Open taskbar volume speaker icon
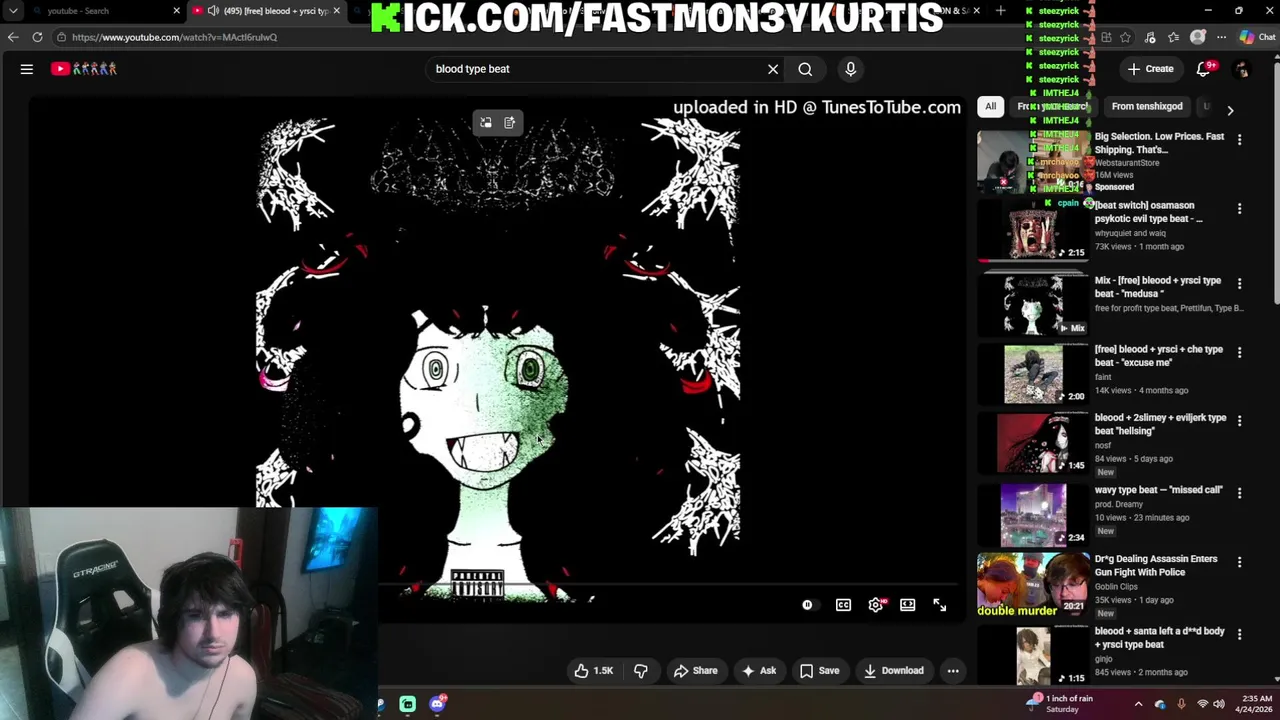This screenshot has height=720, width=1280. [1220, 704]
